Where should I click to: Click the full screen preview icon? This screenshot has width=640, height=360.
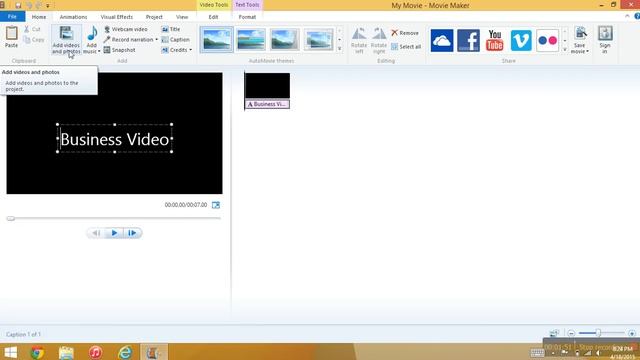(216, 205)
